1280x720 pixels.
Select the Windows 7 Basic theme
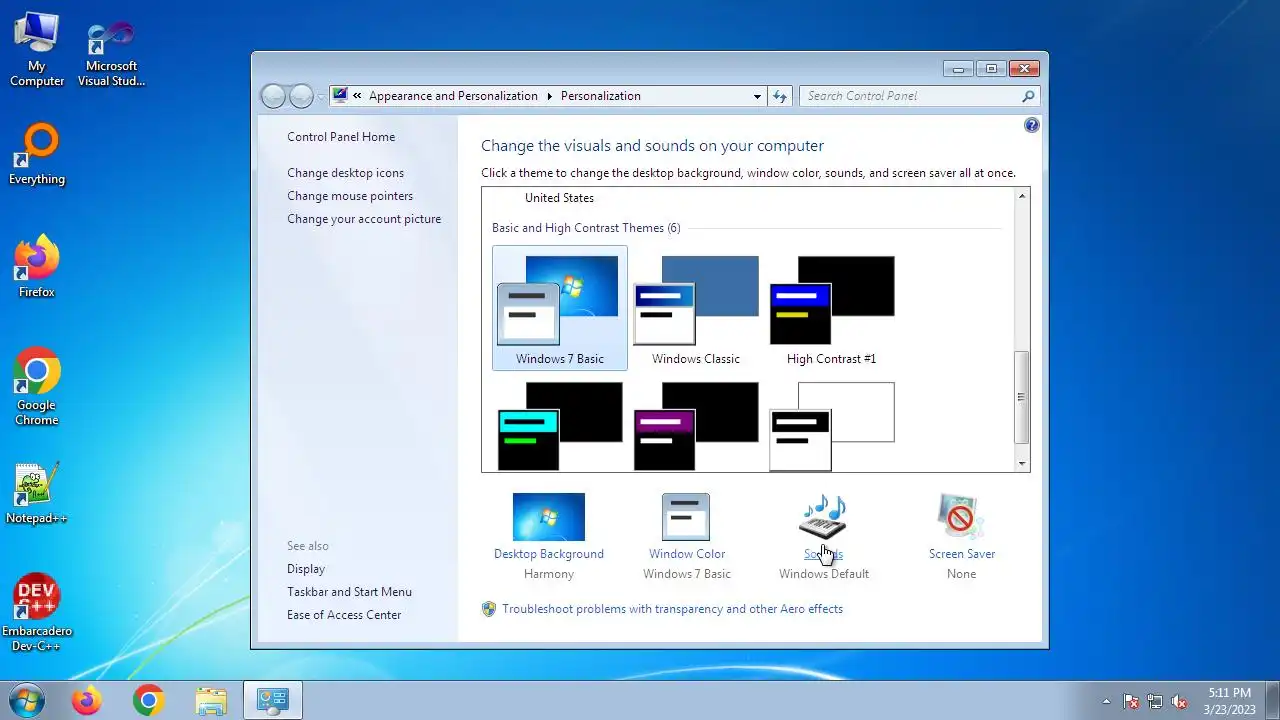(x=560, y=308)
